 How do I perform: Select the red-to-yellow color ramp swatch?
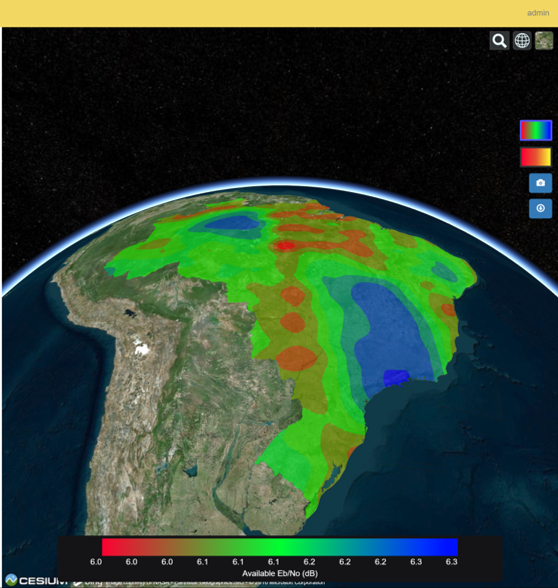536,157
